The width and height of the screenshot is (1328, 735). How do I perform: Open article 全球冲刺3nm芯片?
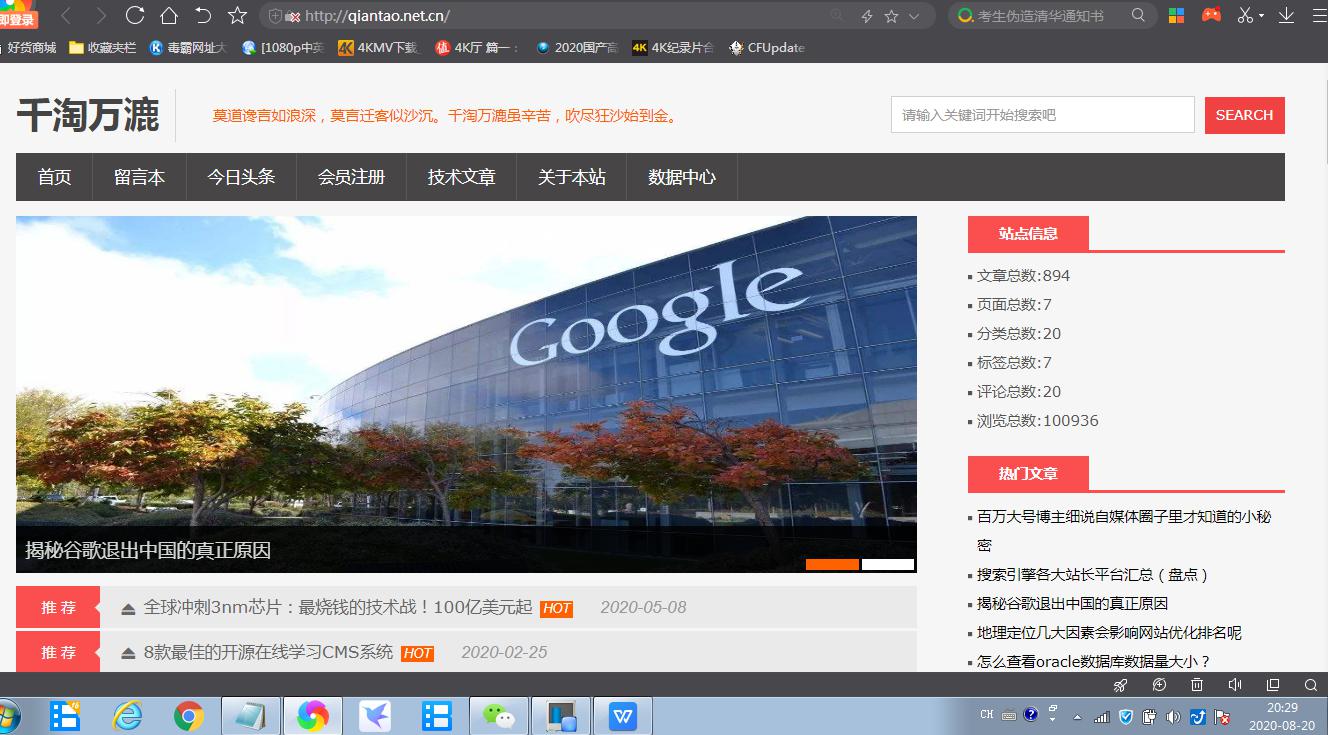tap(338, 607)
